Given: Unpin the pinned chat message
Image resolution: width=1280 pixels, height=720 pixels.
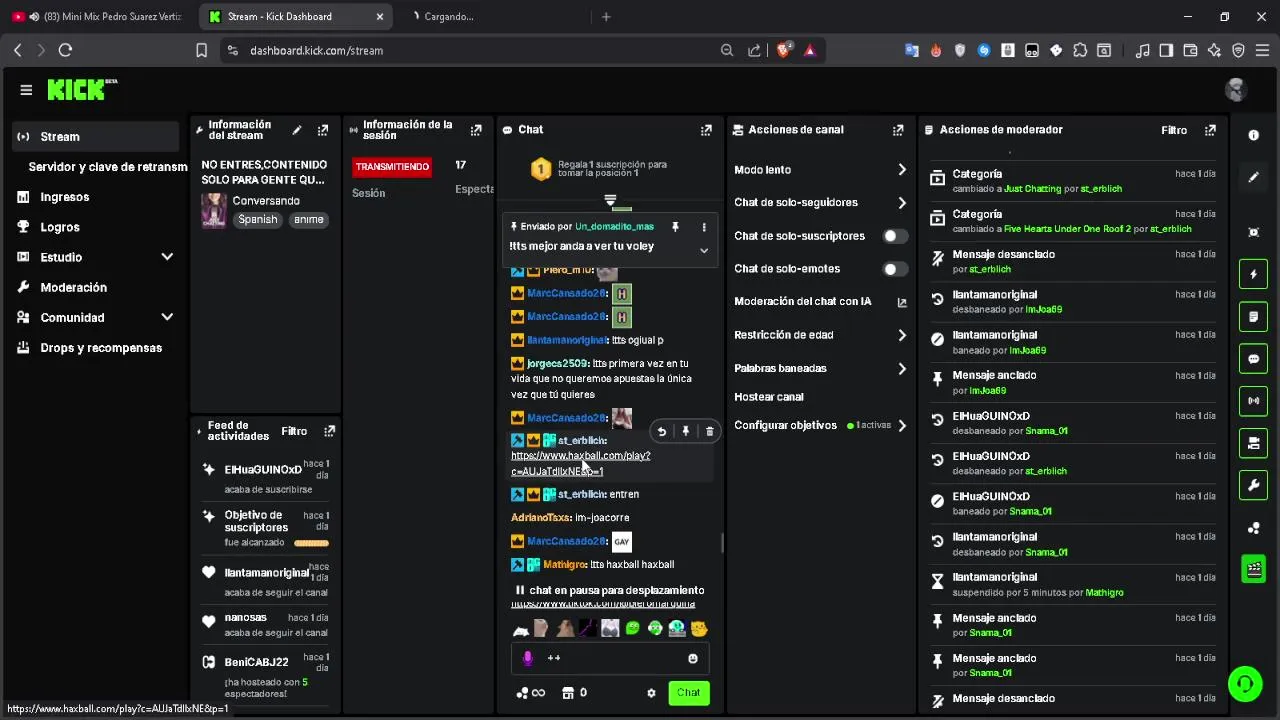Looking at the screenshot, I should coord(675,227).
